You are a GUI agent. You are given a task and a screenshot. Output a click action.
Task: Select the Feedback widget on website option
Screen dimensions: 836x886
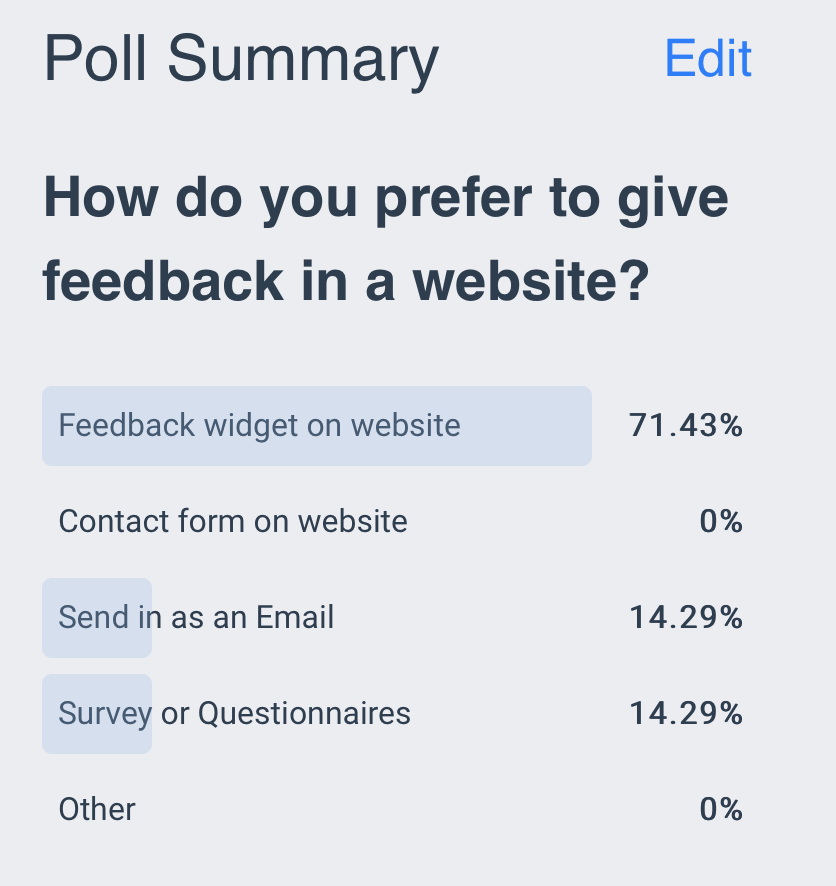tap(258, 425)
